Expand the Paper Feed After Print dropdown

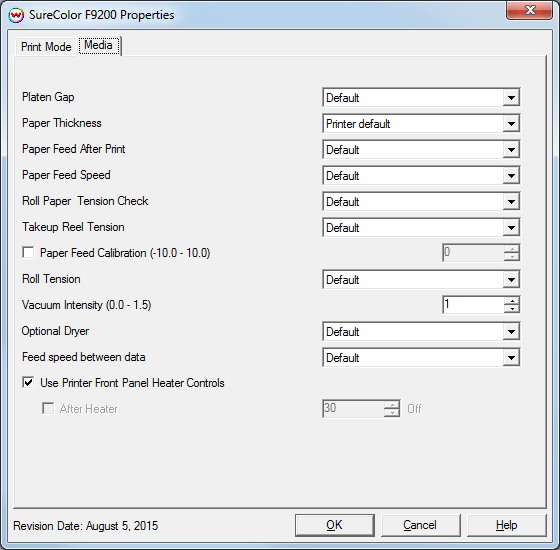pos(421,150)
